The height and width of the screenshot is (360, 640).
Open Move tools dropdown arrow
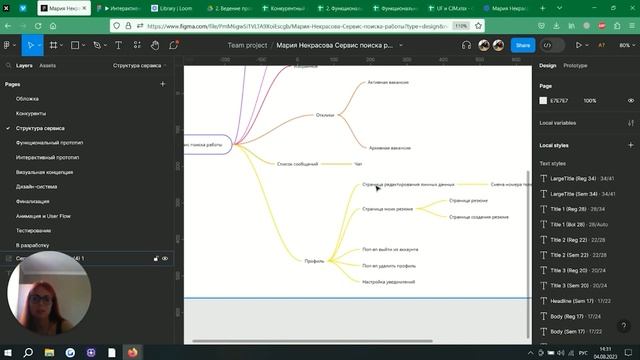pos(39,45)
